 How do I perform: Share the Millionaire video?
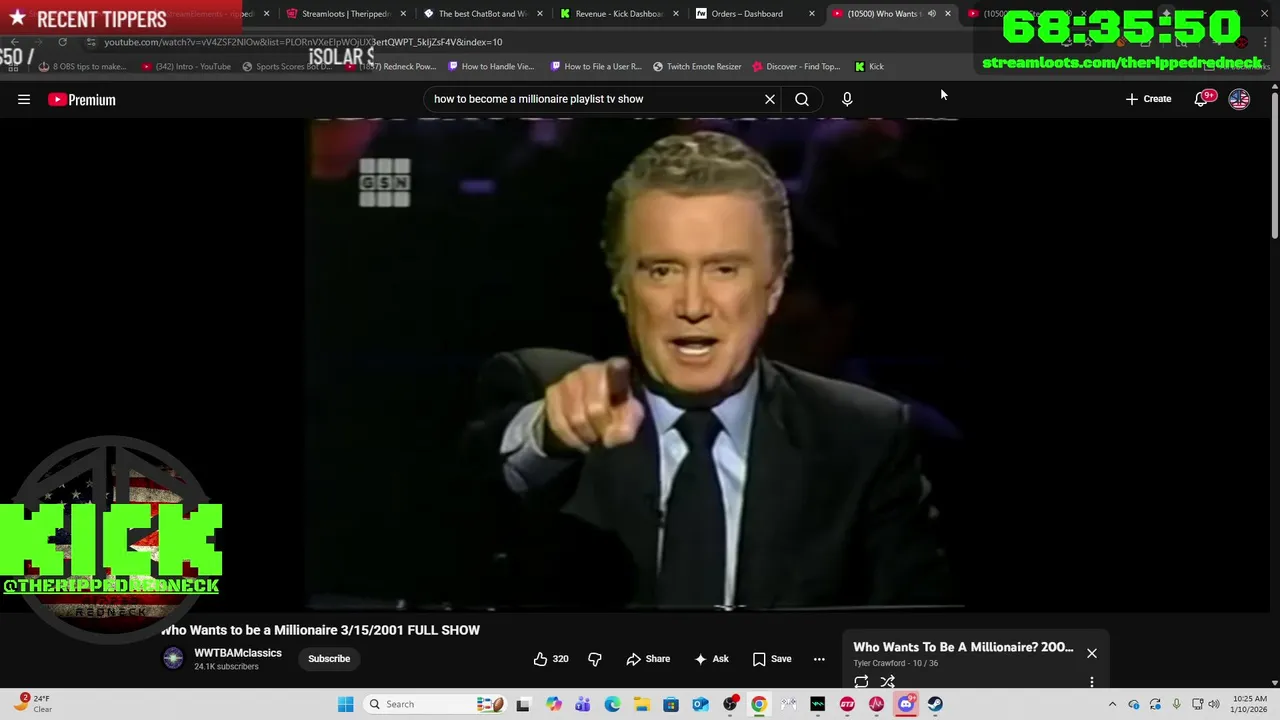coord(648,659)
